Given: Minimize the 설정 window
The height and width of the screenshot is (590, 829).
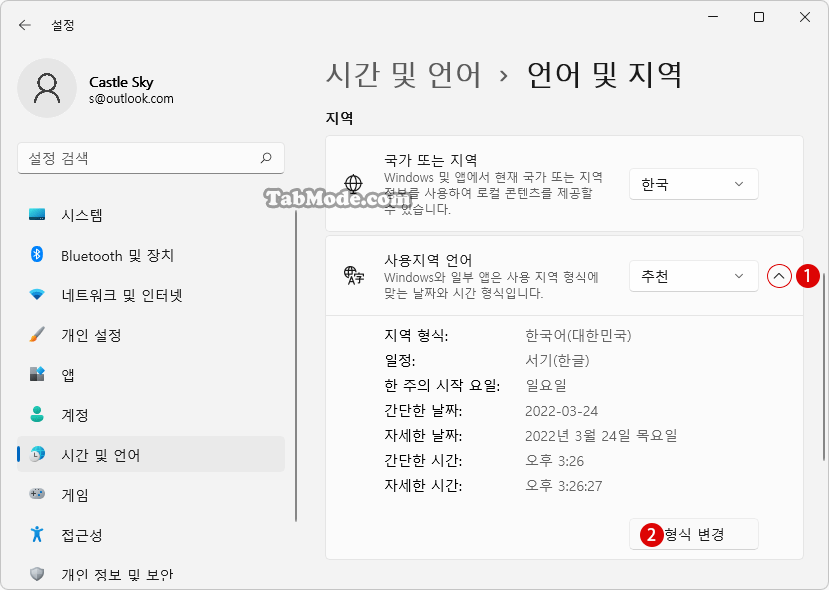Looking at the screenshot, I should (x=713, y=17).
